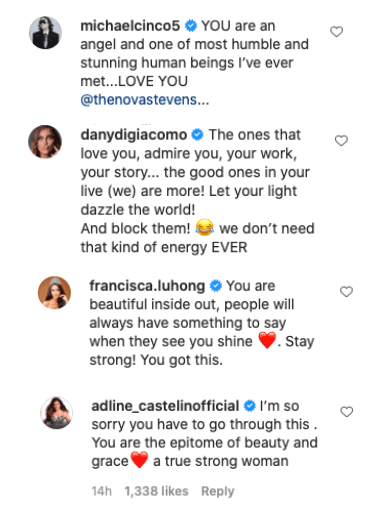Screen dimensions: 384x508
Task: Click michaelcinco5's verified badge
Action: (x=191, y=26)
